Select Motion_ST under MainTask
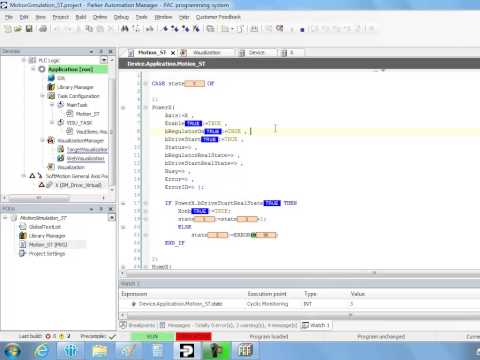 click(87, 114)
